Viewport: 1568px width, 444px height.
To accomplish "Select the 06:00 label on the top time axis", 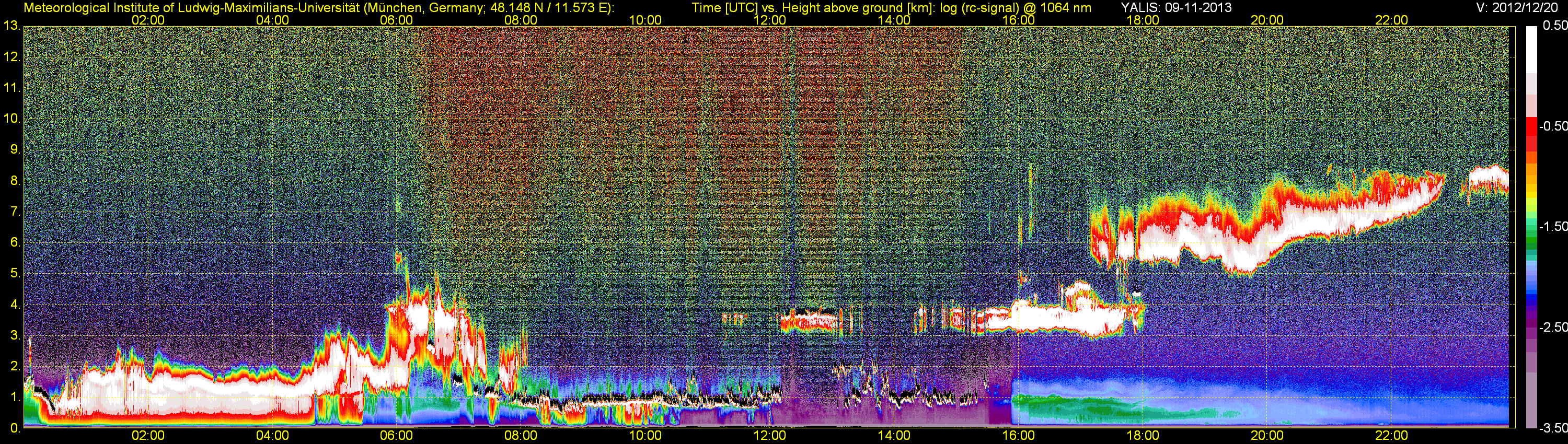I will click(396, 20).
